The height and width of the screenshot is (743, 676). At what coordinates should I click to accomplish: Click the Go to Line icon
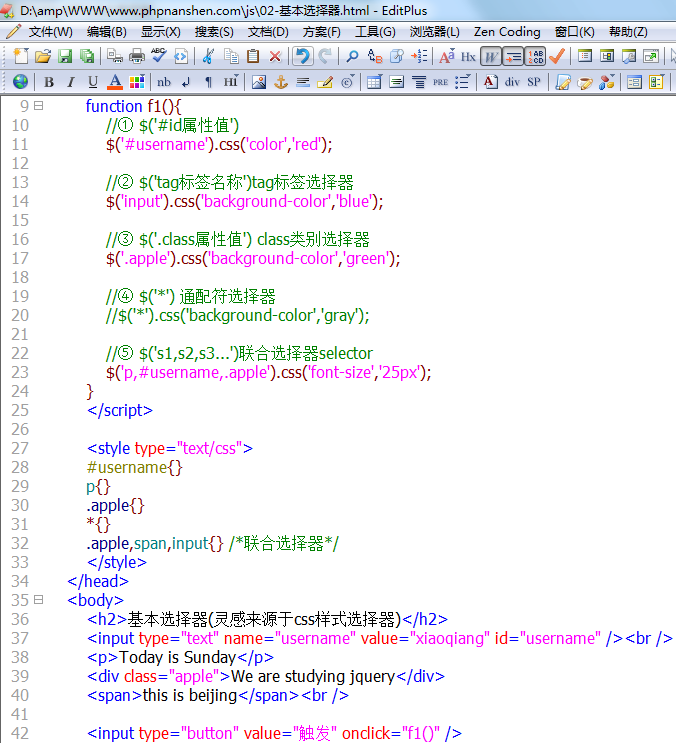pos(419,56)
